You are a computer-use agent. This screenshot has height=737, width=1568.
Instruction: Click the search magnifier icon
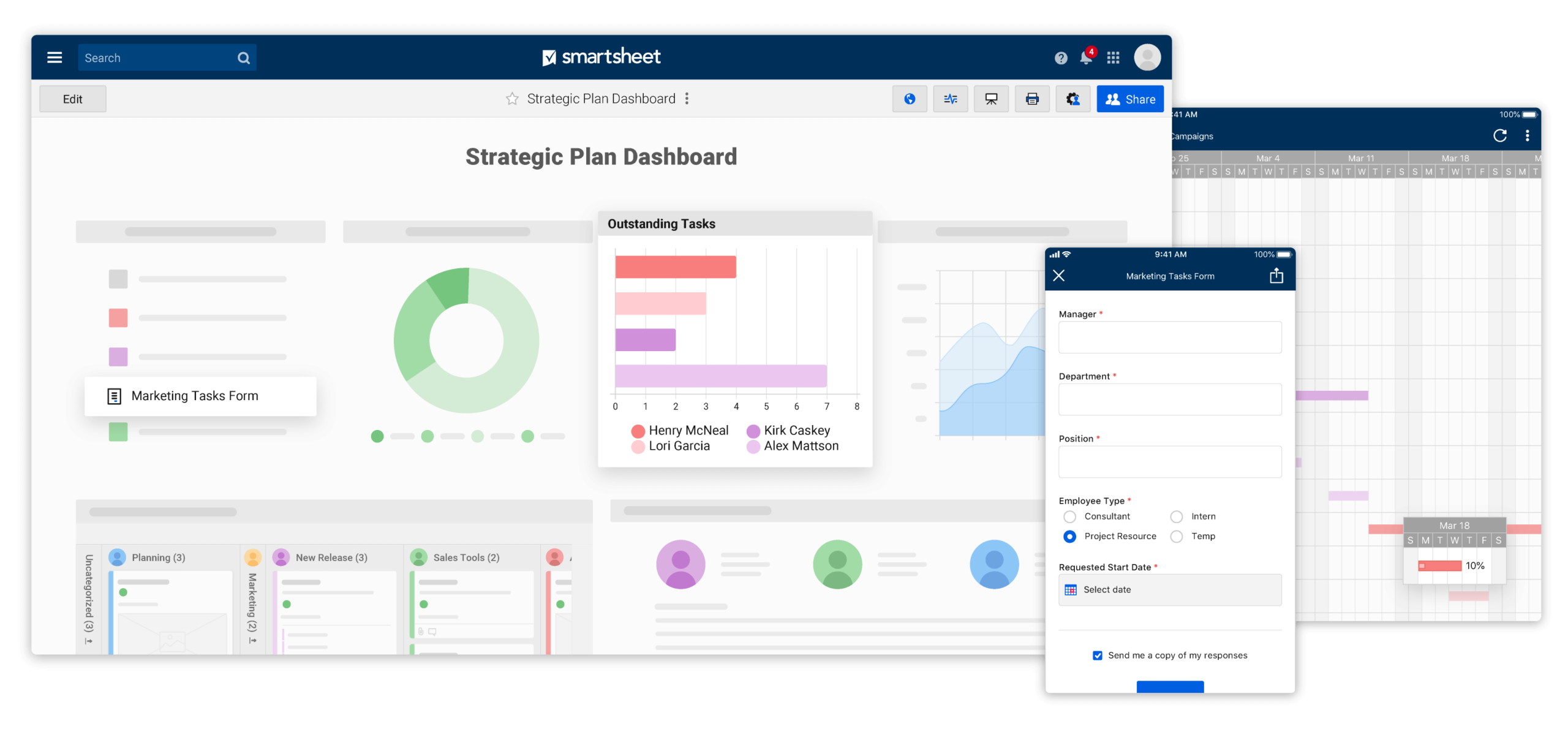(243, 58)
